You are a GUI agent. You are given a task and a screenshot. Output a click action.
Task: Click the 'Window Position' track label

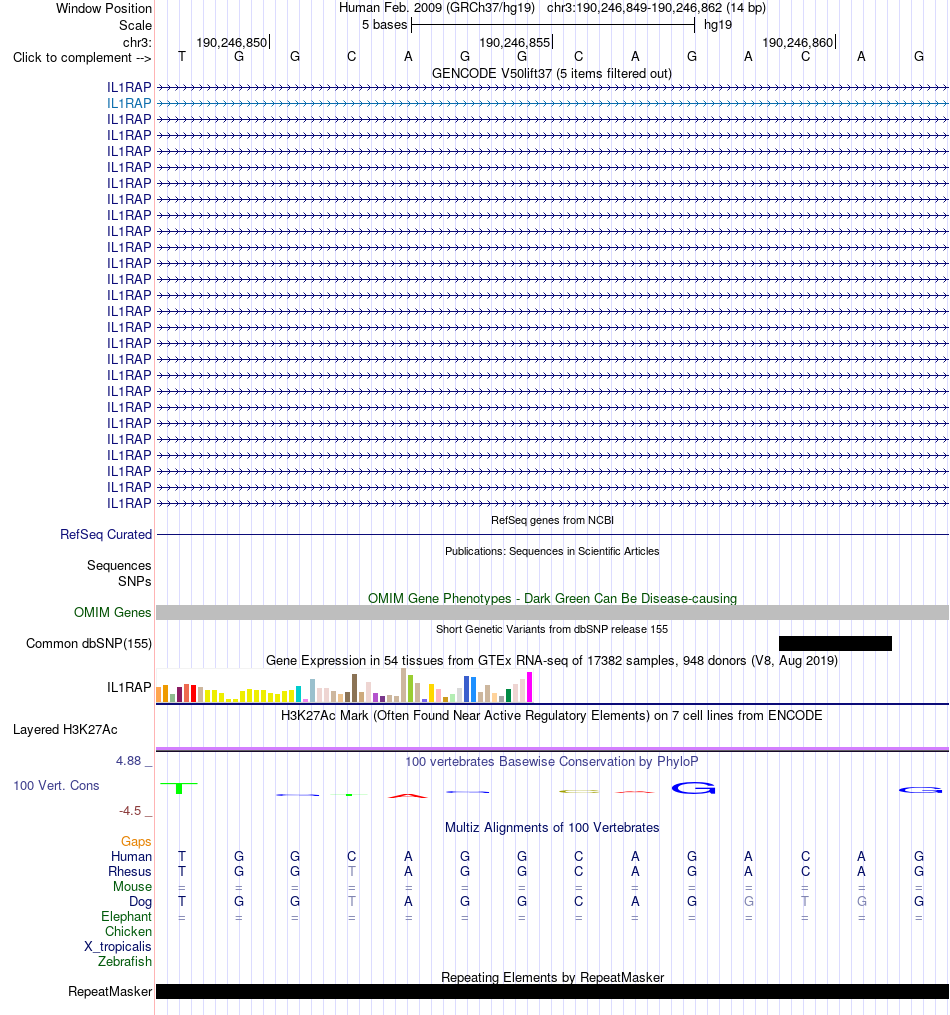(104, 8)
